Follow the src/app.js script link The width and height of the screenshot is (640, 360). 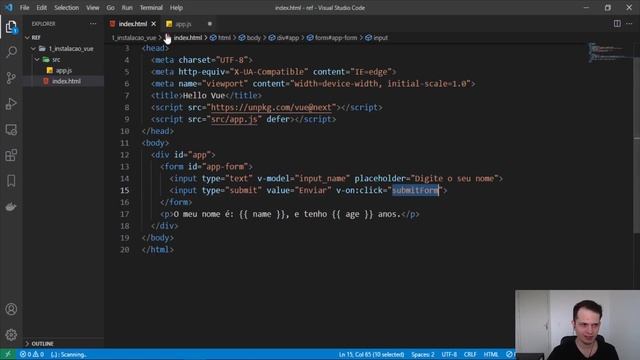(234, 119)
